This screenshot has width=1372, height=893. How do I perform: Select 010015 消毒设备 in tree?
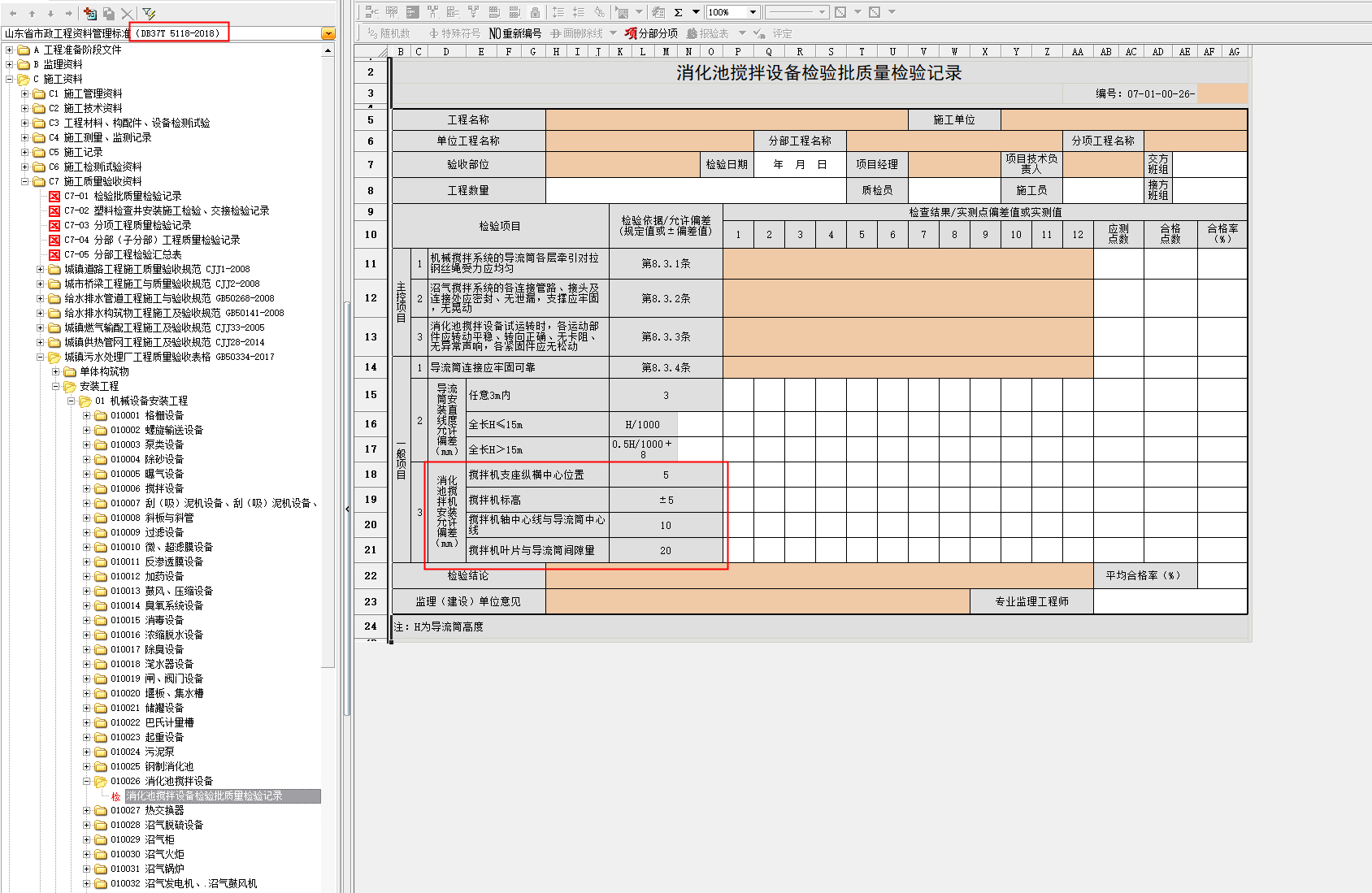tap(147, 621)
